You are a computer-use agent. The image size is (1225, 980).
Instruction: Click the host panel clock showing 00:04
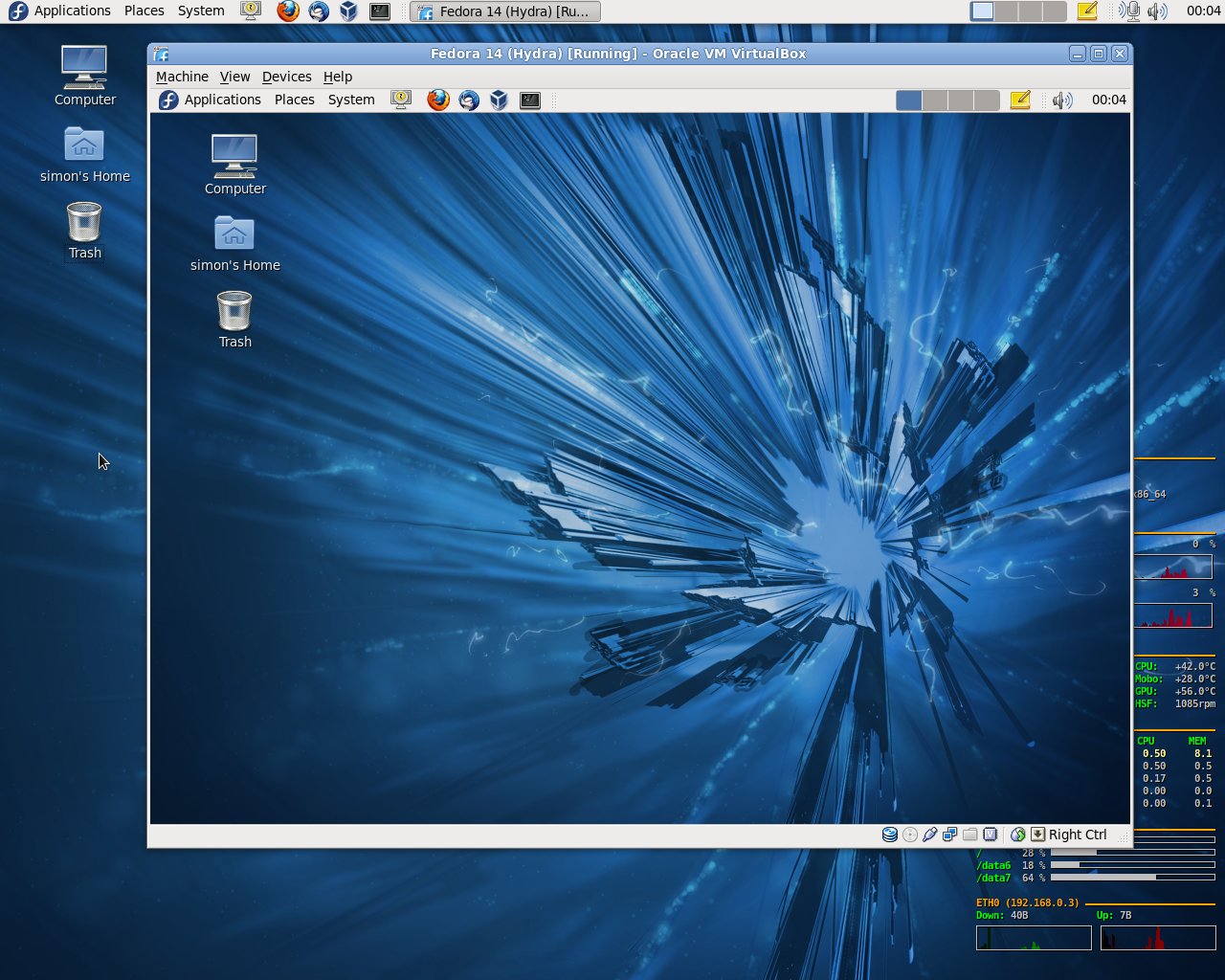pyautogui.click(x=1203, y=11)
